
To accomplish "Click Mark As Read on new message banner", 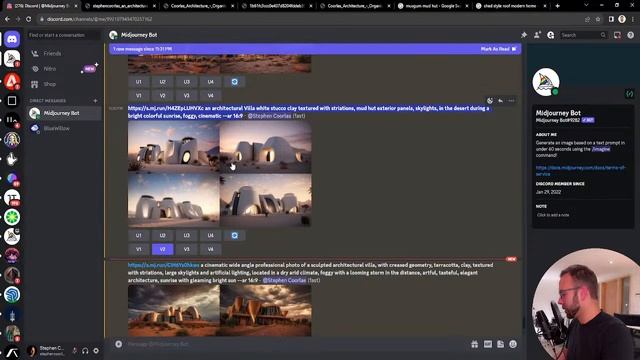I will coord(498,49).
